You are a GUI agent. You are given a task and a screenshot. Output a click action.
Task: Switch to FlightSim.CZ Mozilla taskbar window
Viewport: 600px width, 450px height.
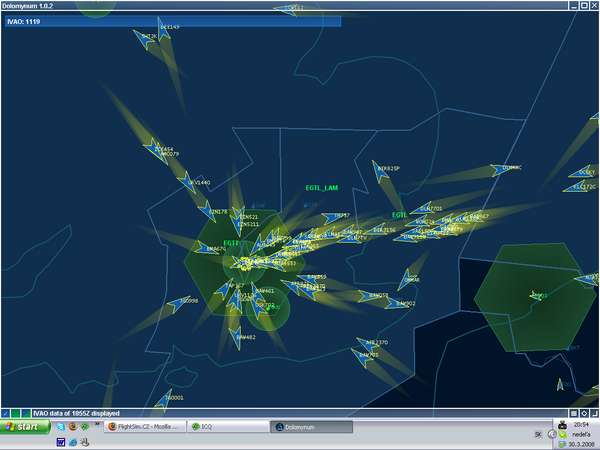click(145, 427)
